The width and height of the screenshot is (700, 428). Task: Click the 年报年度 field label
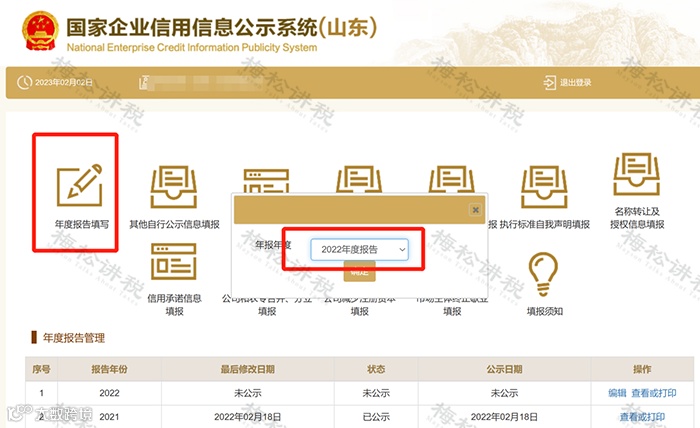tap(273, 245)
